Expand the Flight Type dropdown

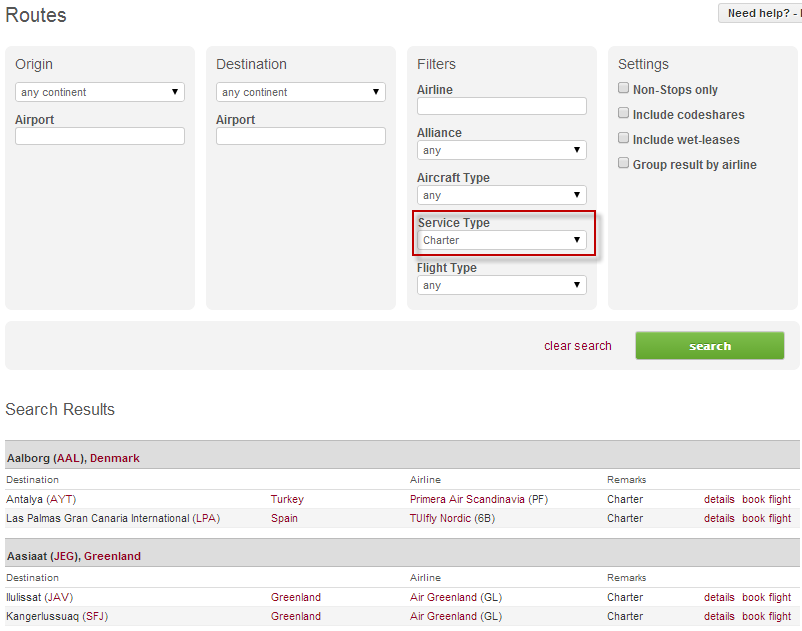click(501, 285)
